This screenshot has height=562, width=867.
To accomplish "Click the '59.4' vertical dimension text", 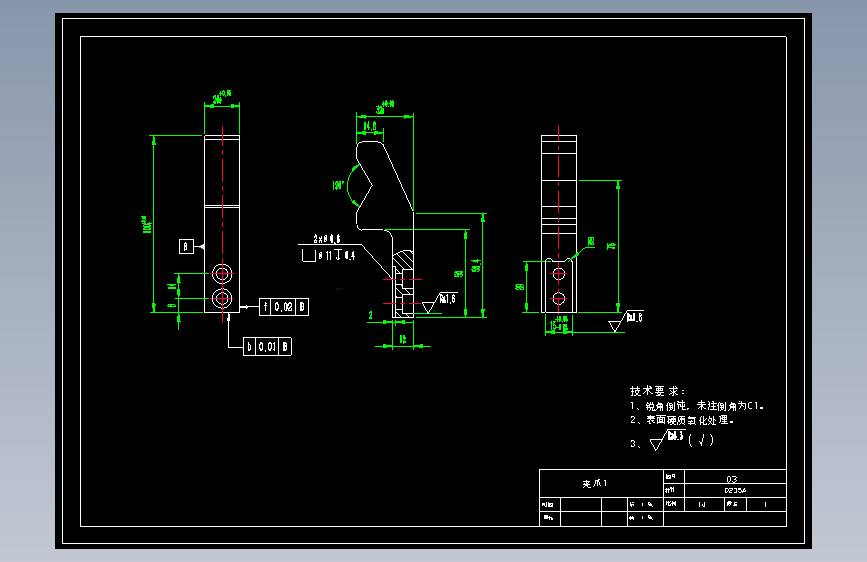I will 476,266.
